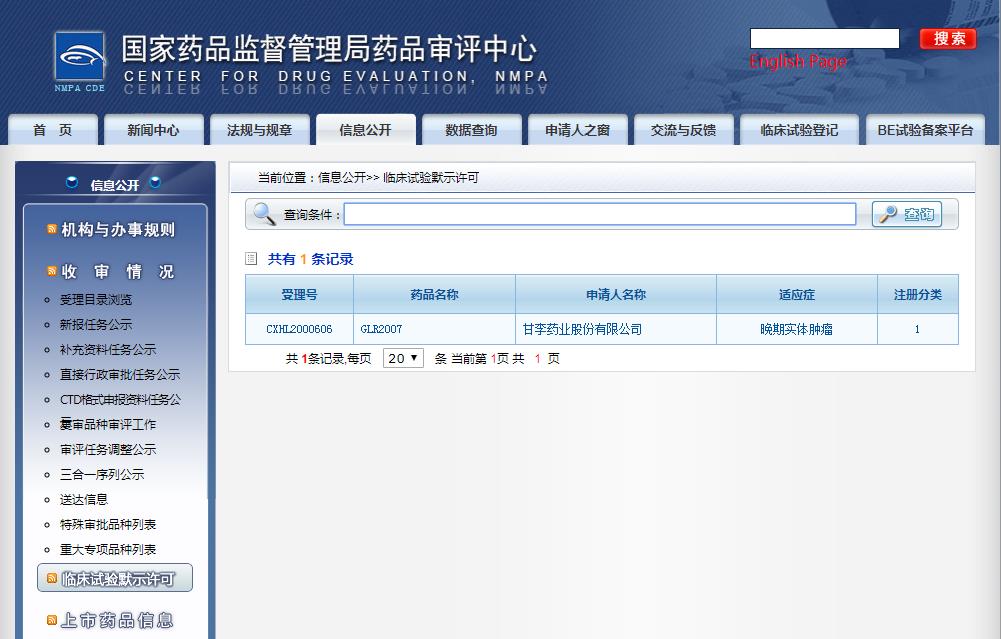
Task: Click the list icon beside record count
Action: (x=252, y=259)
